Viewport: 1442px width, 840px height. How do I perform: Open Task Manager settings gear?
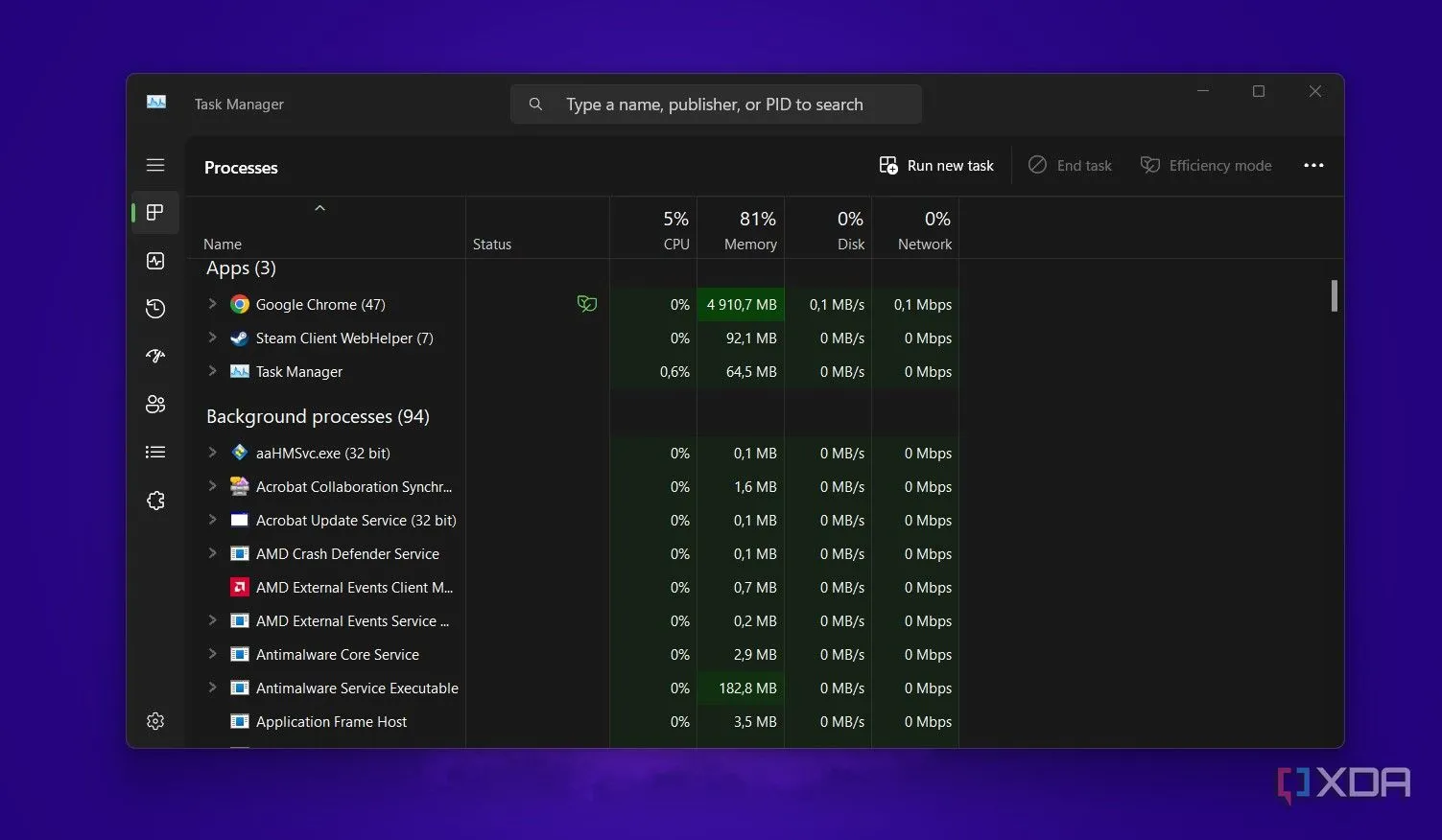(155, 721)
